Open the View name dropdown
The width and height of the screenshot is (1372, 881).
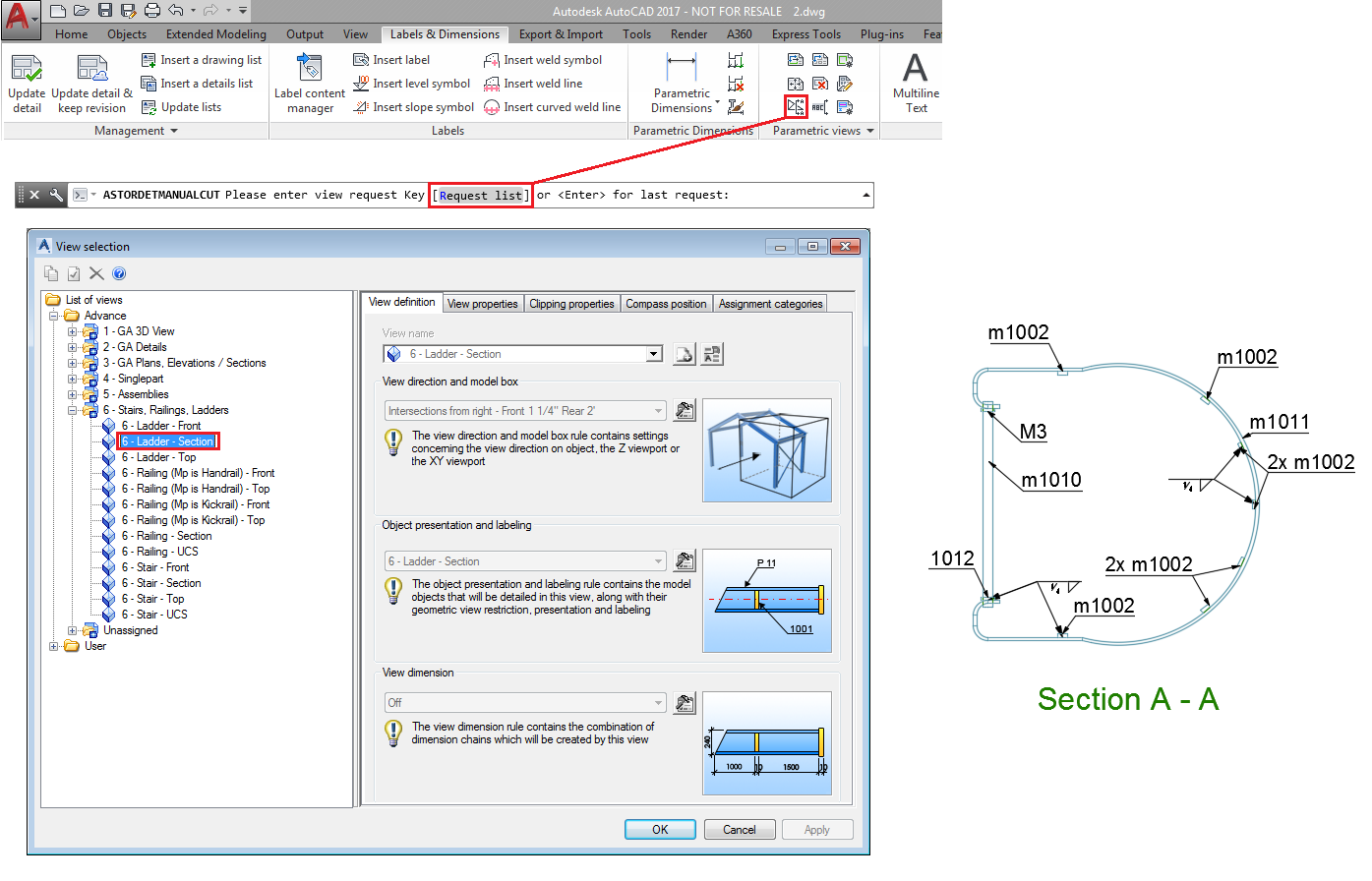tap(654, 354)
